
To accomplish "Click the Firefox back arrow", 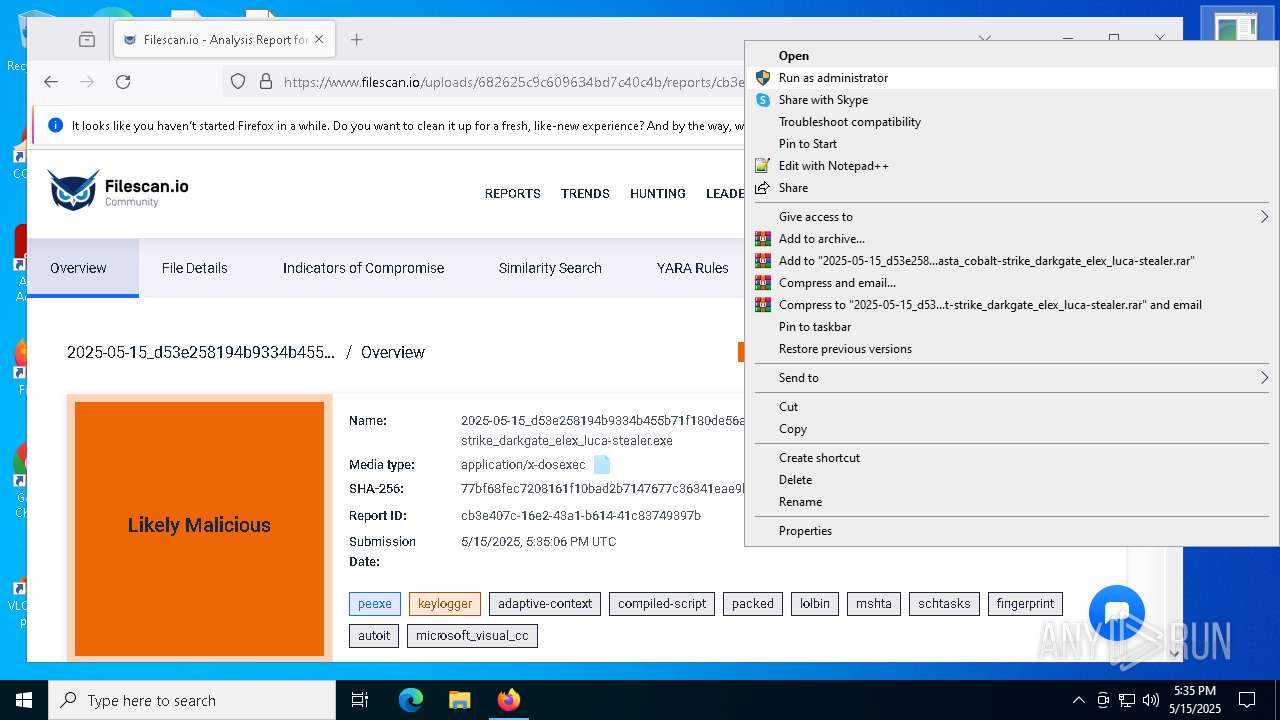I will (51, 82).
